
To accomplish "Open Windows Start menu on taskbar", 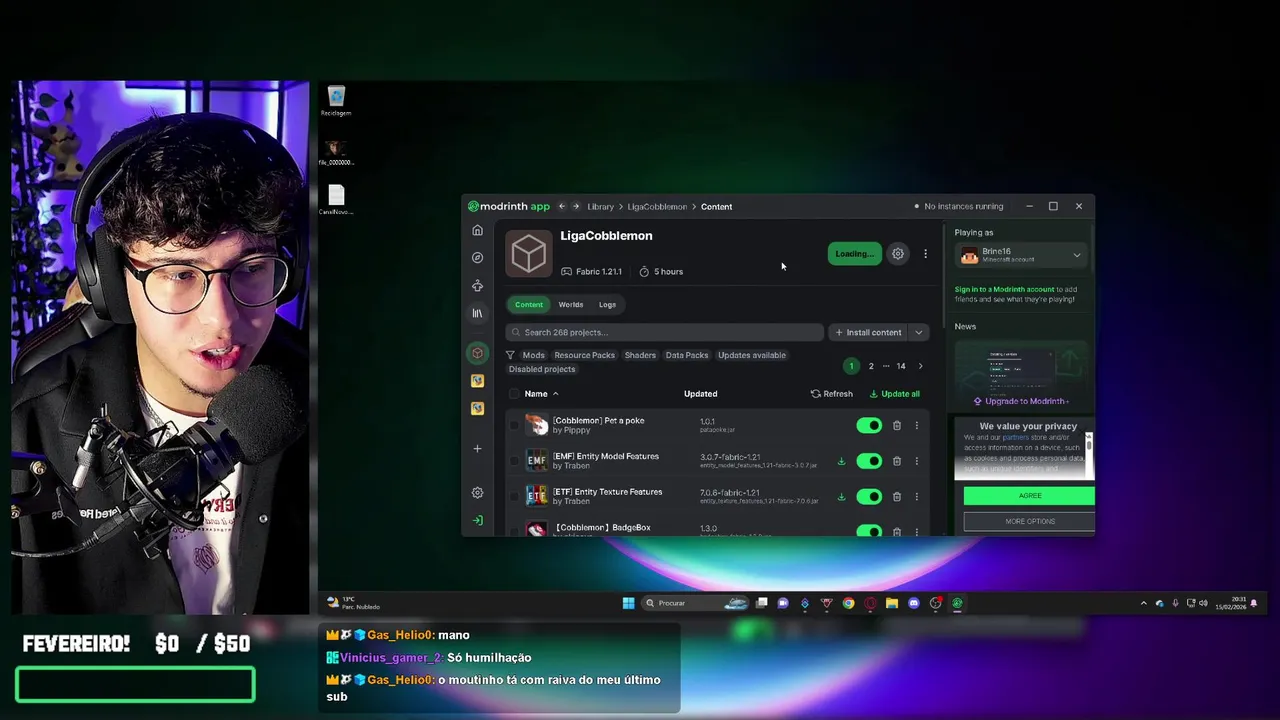I will (628, 603).
